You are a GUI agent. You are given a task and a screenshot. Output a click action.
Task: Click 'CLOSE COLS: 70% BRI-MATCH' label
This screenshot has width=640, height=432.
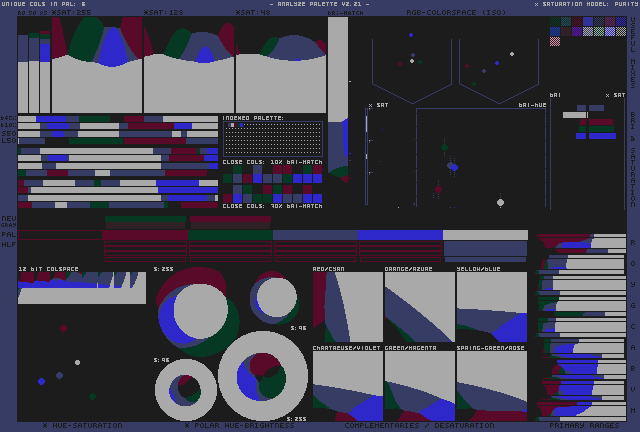(x=272, y=206)
